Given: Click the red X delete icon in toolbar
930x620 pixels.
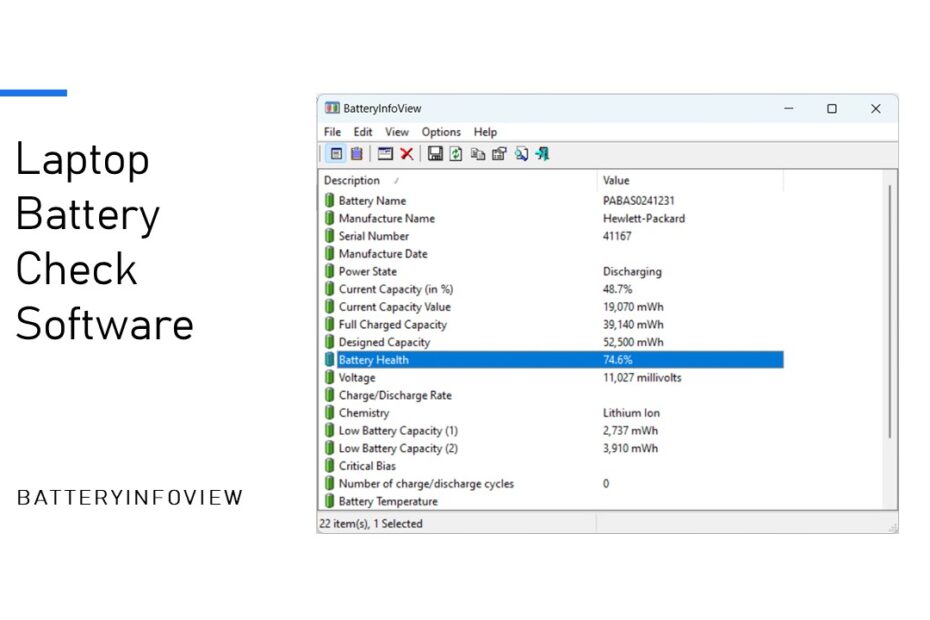Looking at the screenshot, I should (x=407, y=154).
